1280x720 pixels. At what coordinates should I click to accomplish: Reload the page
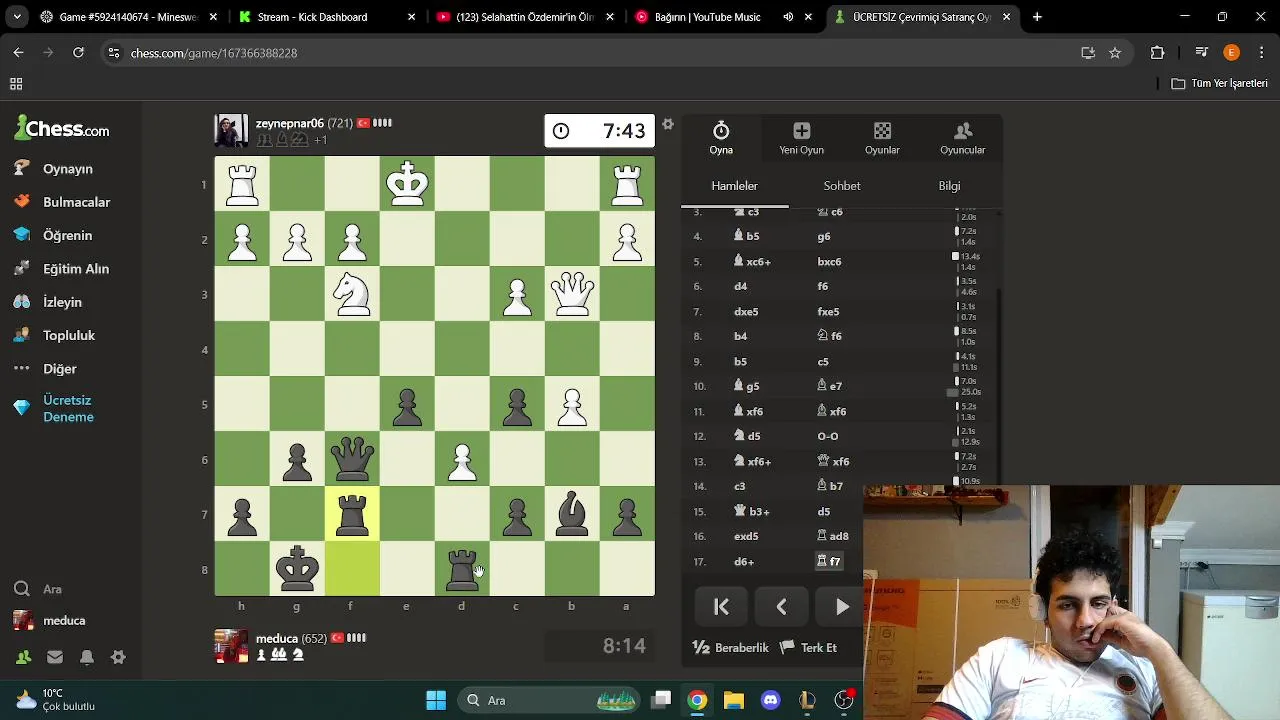click(78, 53)
